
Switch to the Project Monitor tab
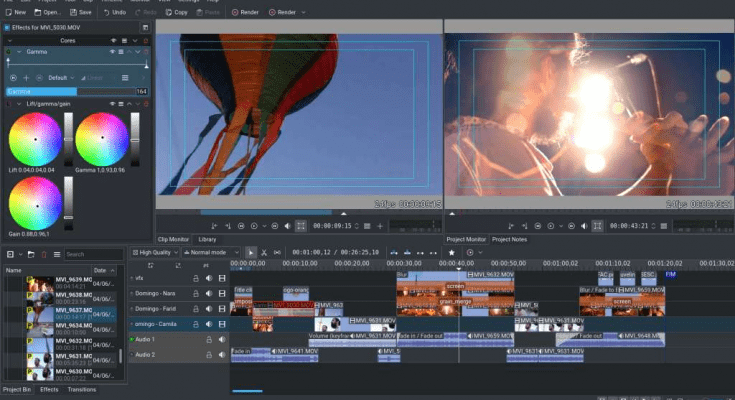tap(466, 239)
